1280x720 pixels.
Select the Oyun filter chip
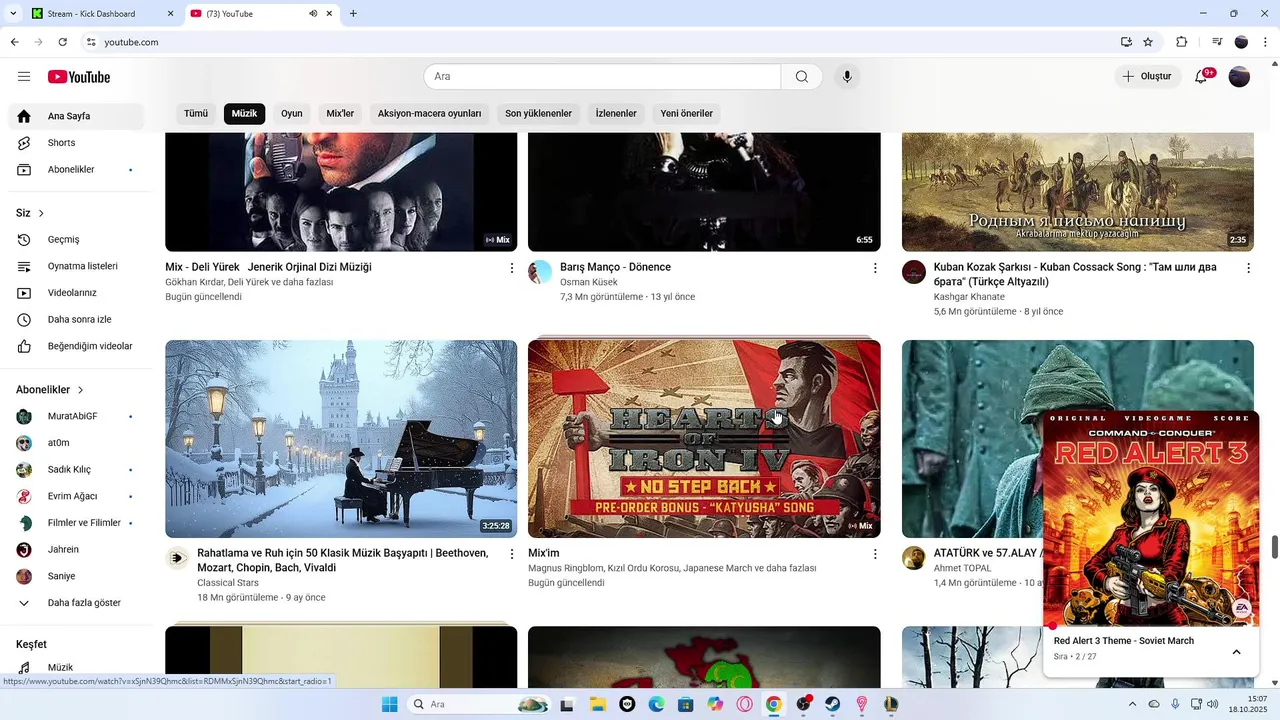pyautogui.click(x=292, y=114)
